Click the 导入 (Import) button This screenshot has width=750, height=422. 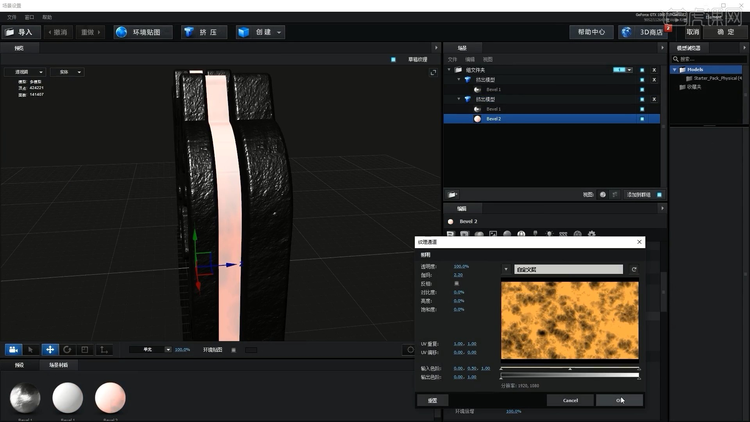[19, 32]
